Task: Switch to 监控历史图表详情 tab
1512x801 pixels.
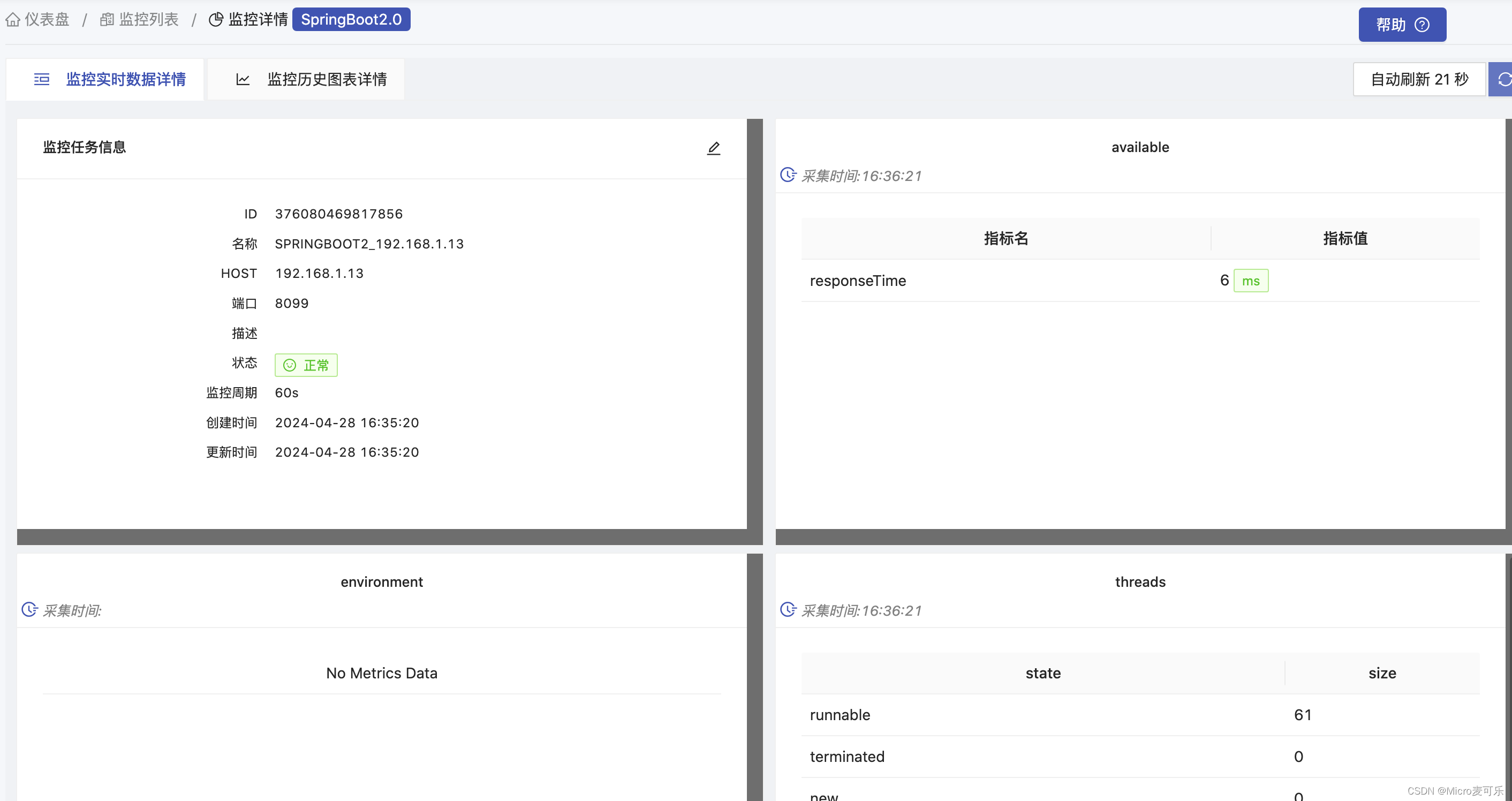Action: (x=327, y=79)
